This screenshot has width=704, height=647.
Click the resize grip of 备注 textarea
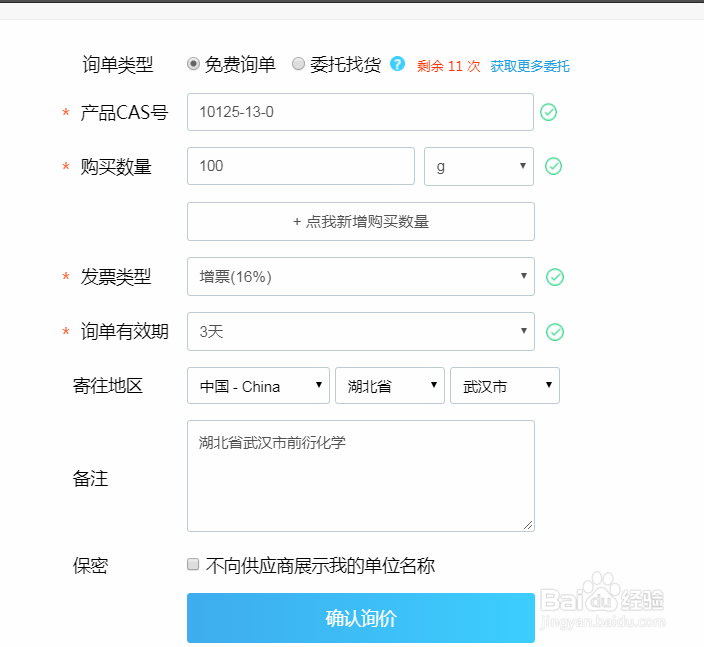click(x=528, y=525)
